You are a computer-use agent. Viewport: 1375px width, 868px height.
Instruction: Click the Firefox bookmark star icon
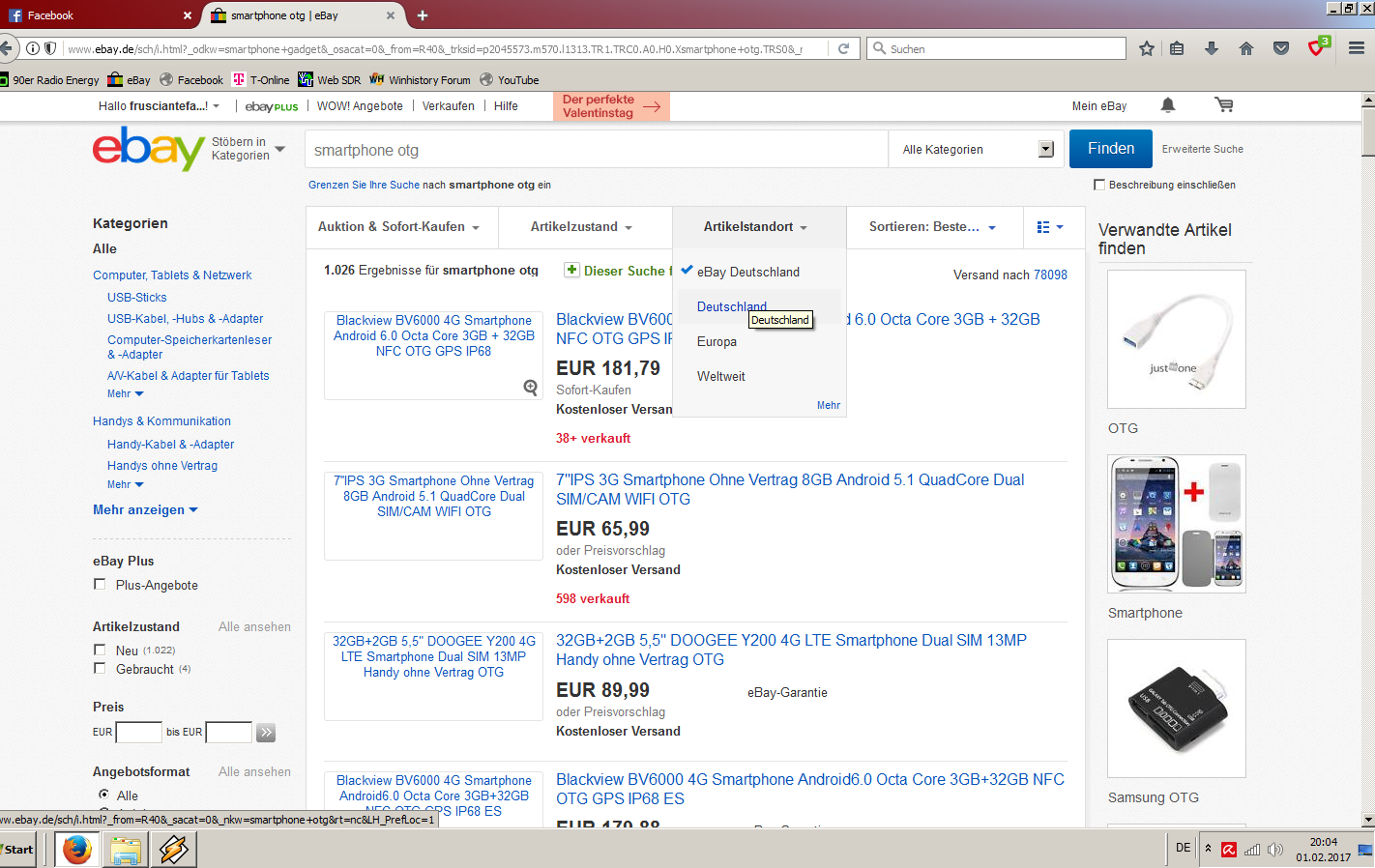click(x=1147, y=48)
